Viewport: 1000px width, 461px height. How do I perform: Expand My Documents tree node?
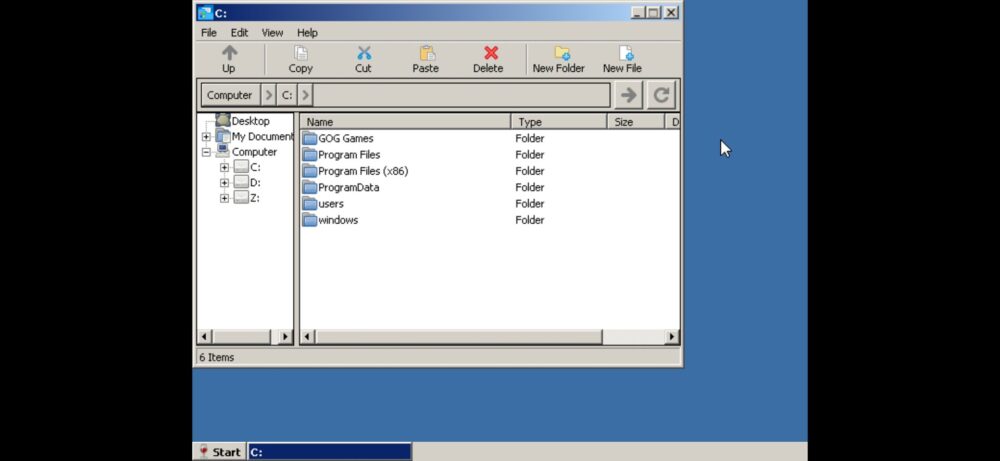(x=206, y=137)
